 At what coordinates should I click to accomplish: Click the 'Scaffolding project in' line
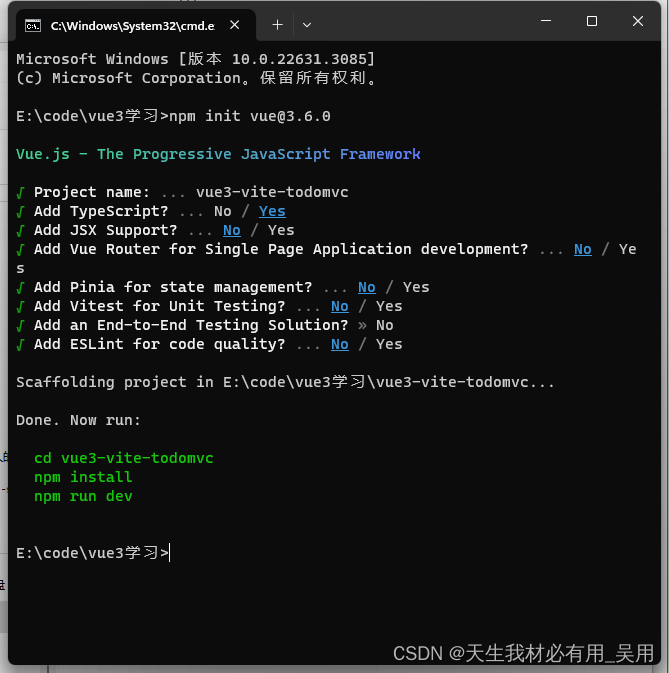(285, 382)
